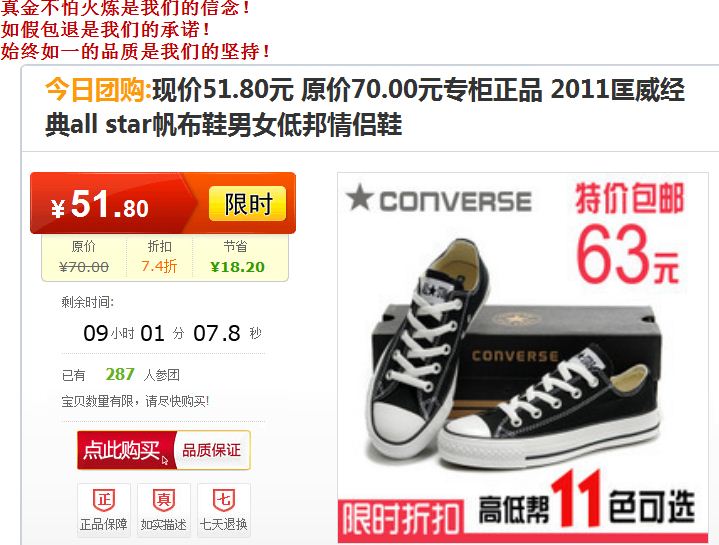Click the 点此购买 buy button
This screenshot has height=545, width=719.
click(x=126, y=450)
